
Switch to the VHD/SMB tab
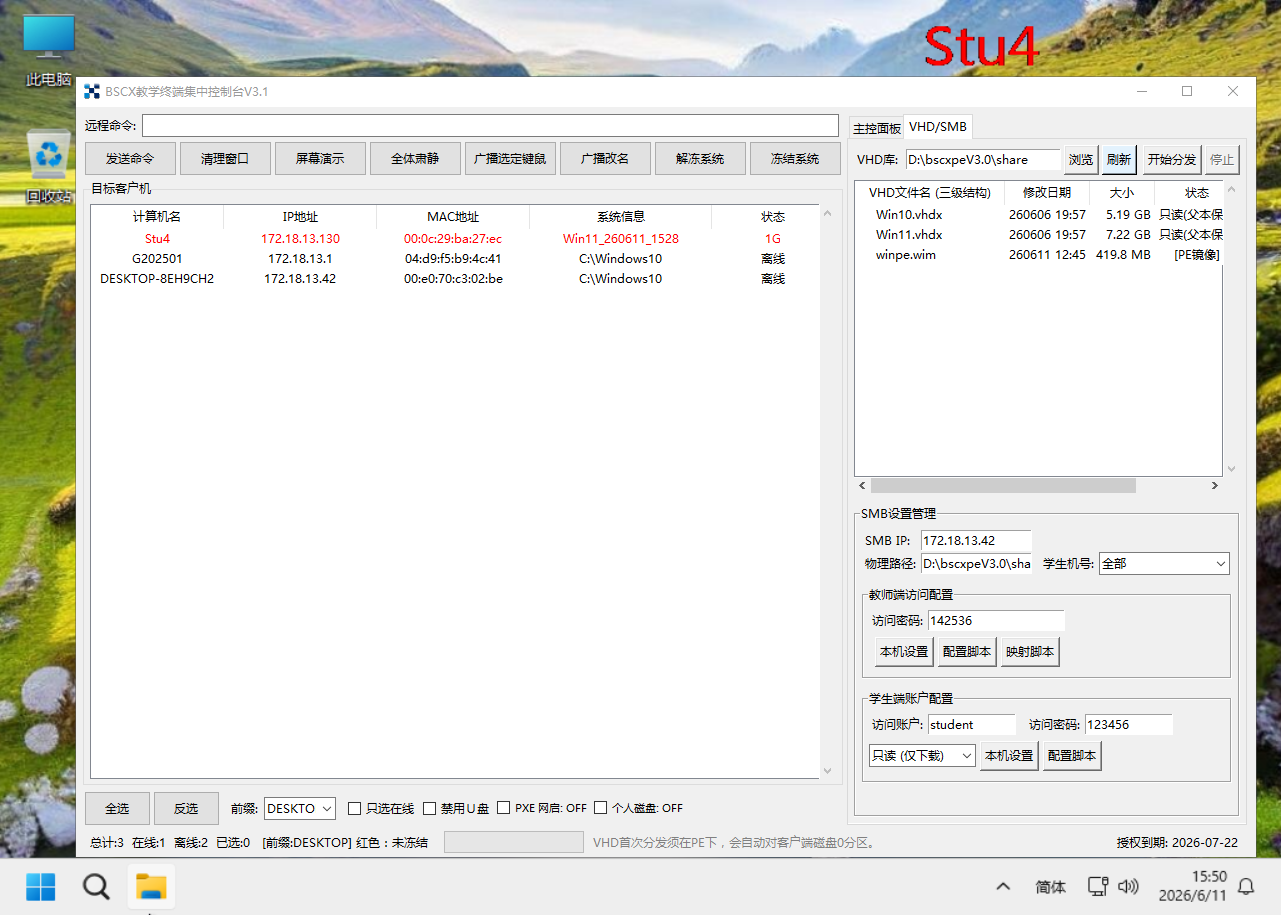click(938, 126)
